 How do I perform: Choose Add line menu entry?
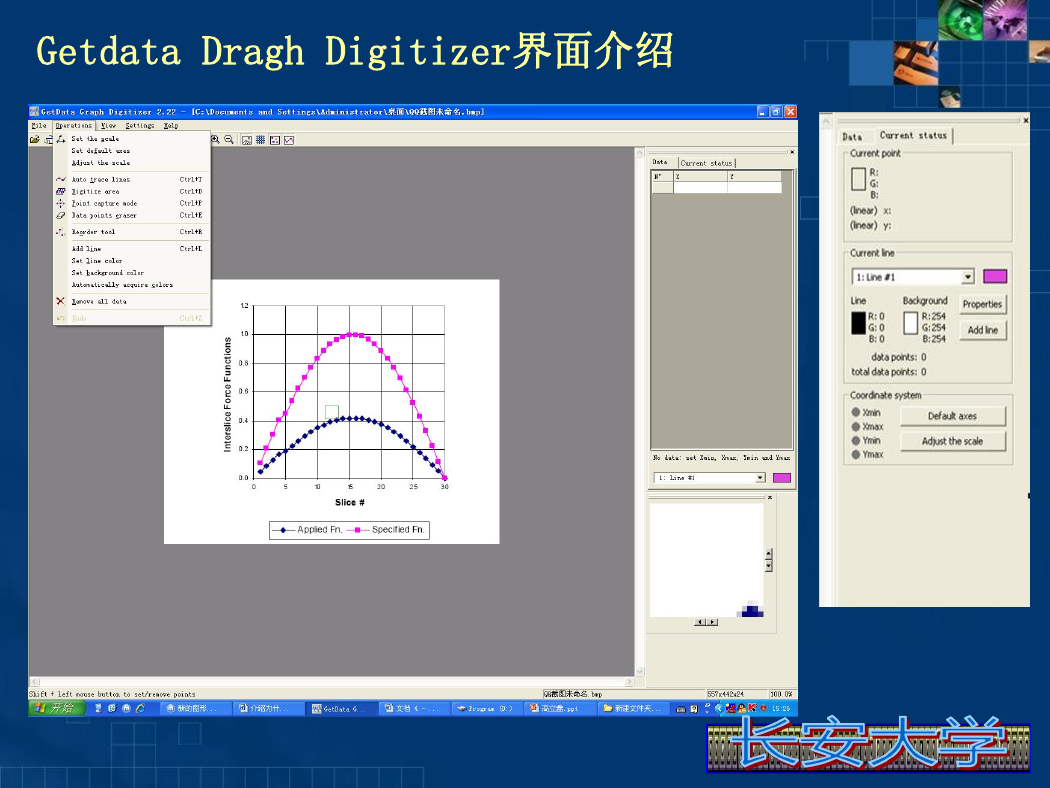coord(132,248)
